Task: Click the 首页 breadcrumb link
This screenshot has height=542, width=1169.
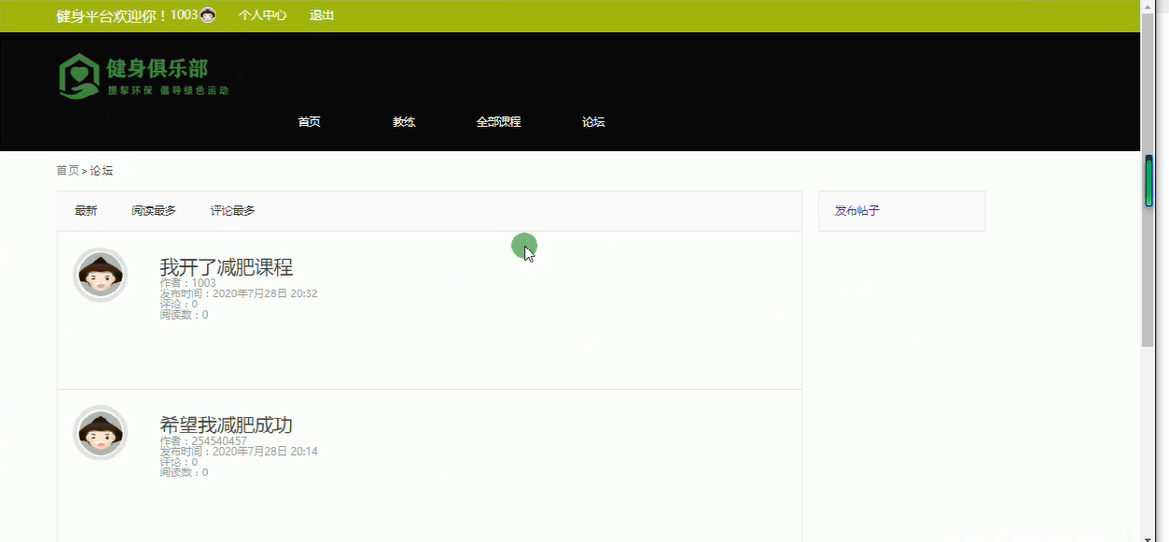Action: tap(68, 171)
